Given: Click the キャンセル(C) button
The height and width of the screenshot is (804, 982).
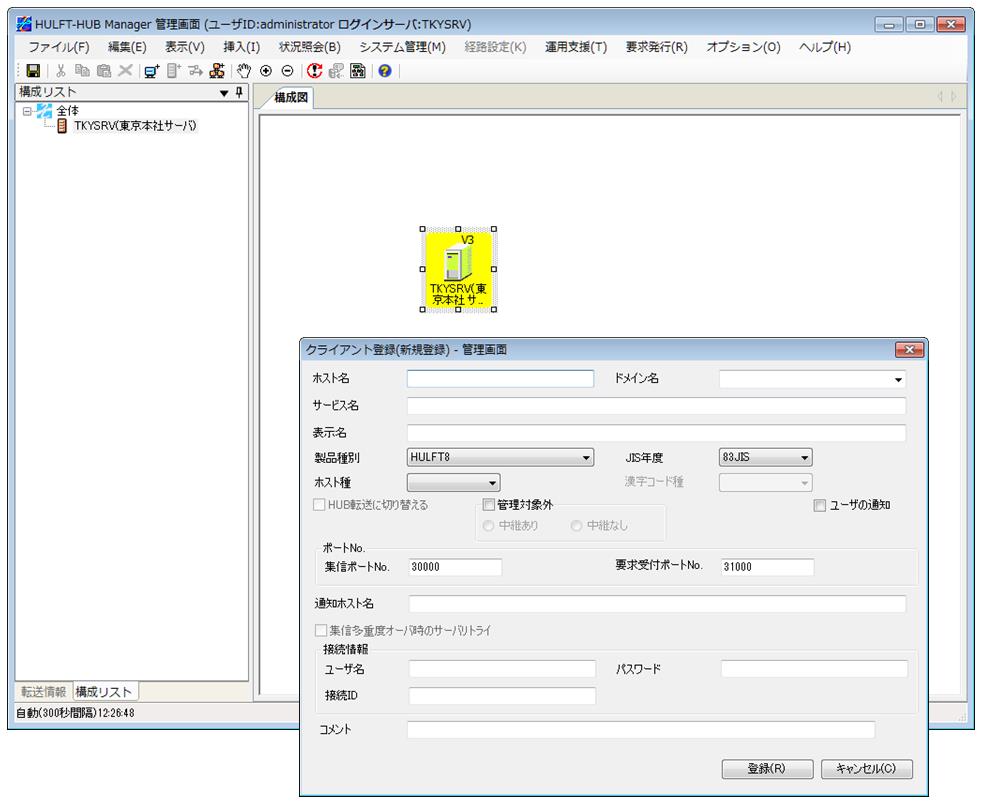Looking at the screenshot, I should 867,769.
